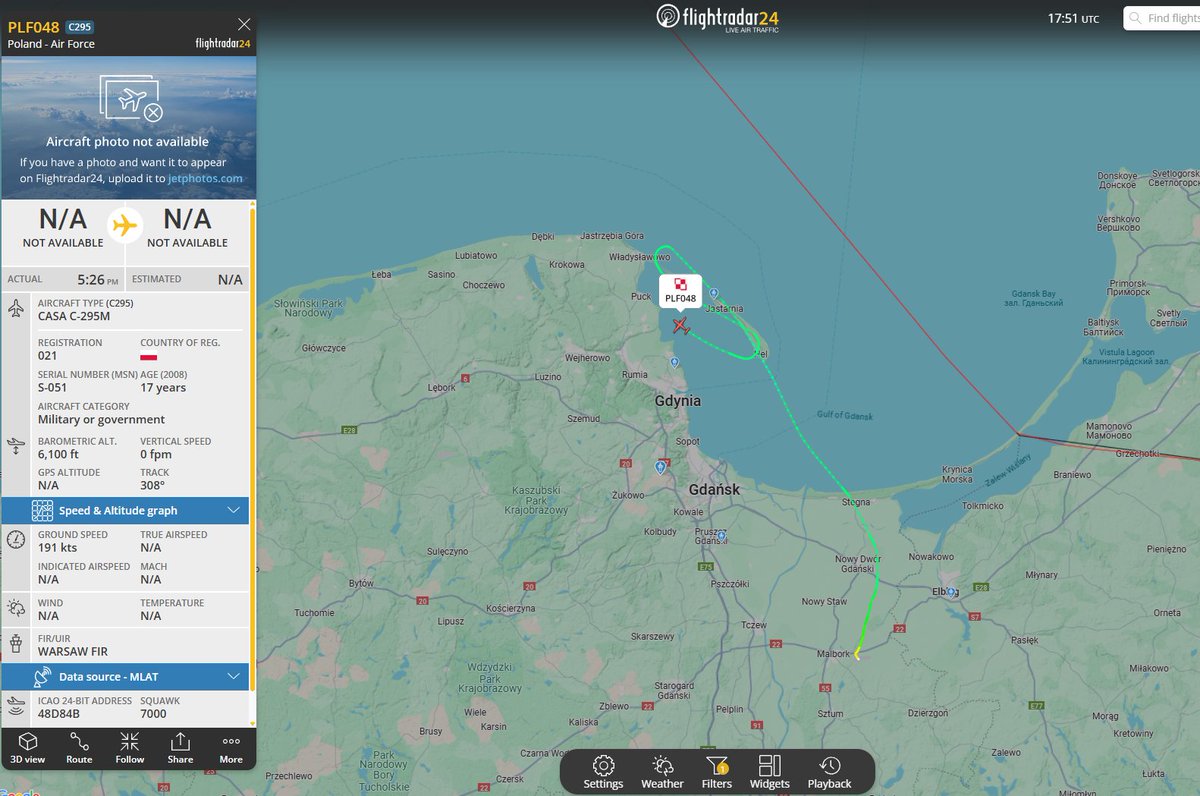Click the PLF048 callsign label on the map

click(680, 298)
